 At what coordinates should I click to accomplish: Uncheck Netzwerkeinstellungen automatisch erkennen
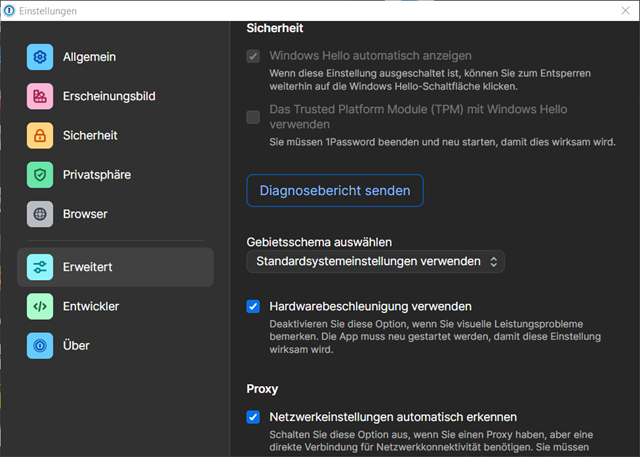(253, 416)
